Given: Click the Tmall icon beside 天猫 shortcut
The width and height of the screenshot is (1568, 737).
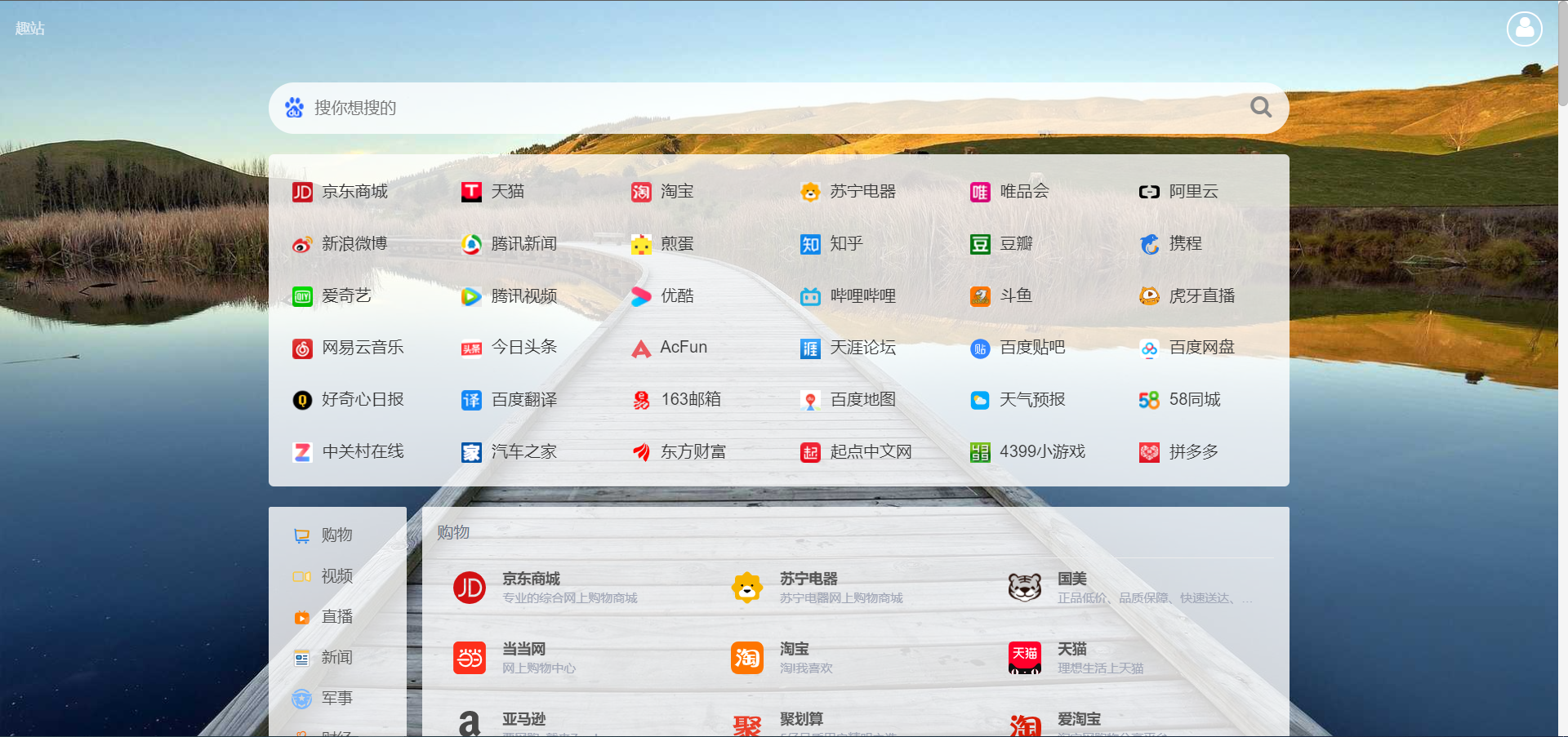Looking at the screenshot, I should (x=471, y=192).
